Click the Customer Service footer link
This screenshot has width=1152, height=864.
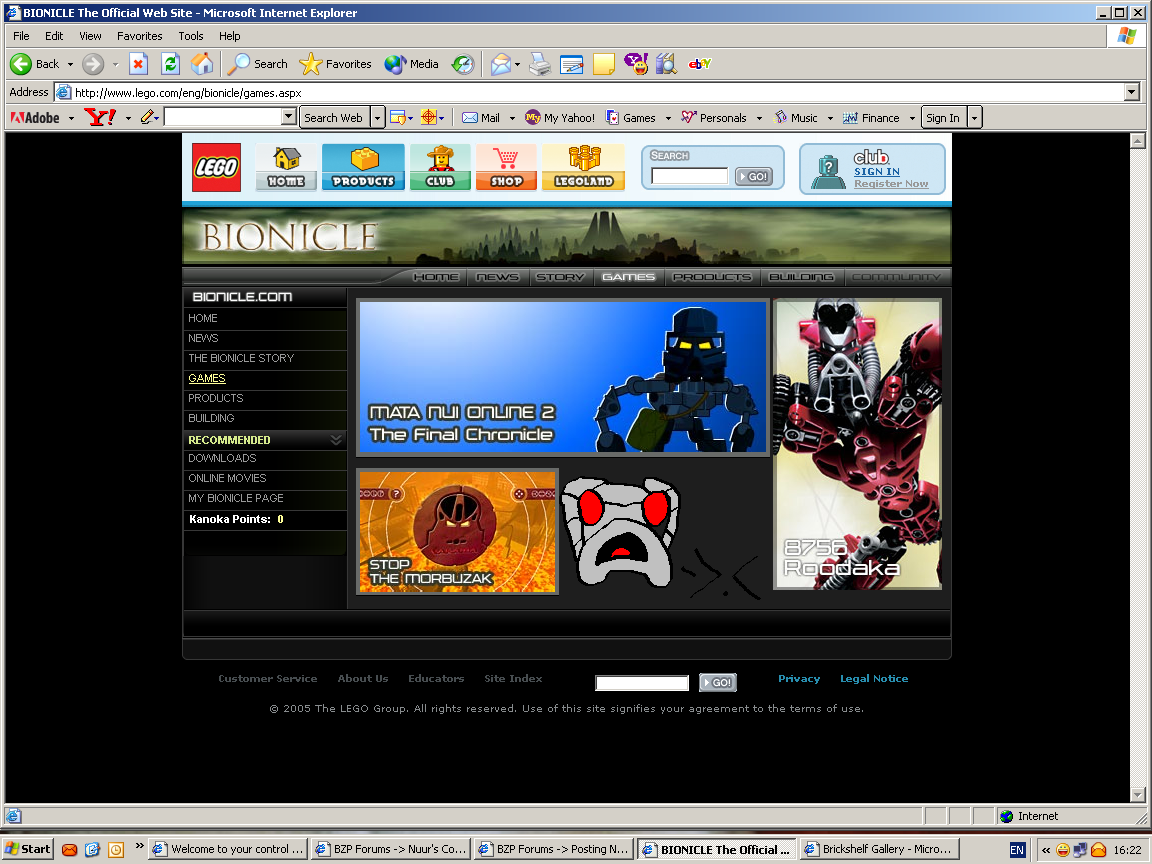(267, 678)
